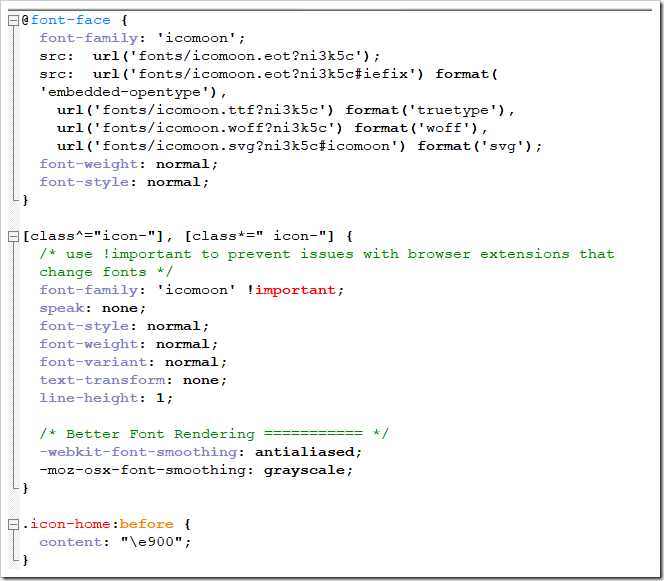
Task: Click the line with format('woff')
Action: pos(273,128)
